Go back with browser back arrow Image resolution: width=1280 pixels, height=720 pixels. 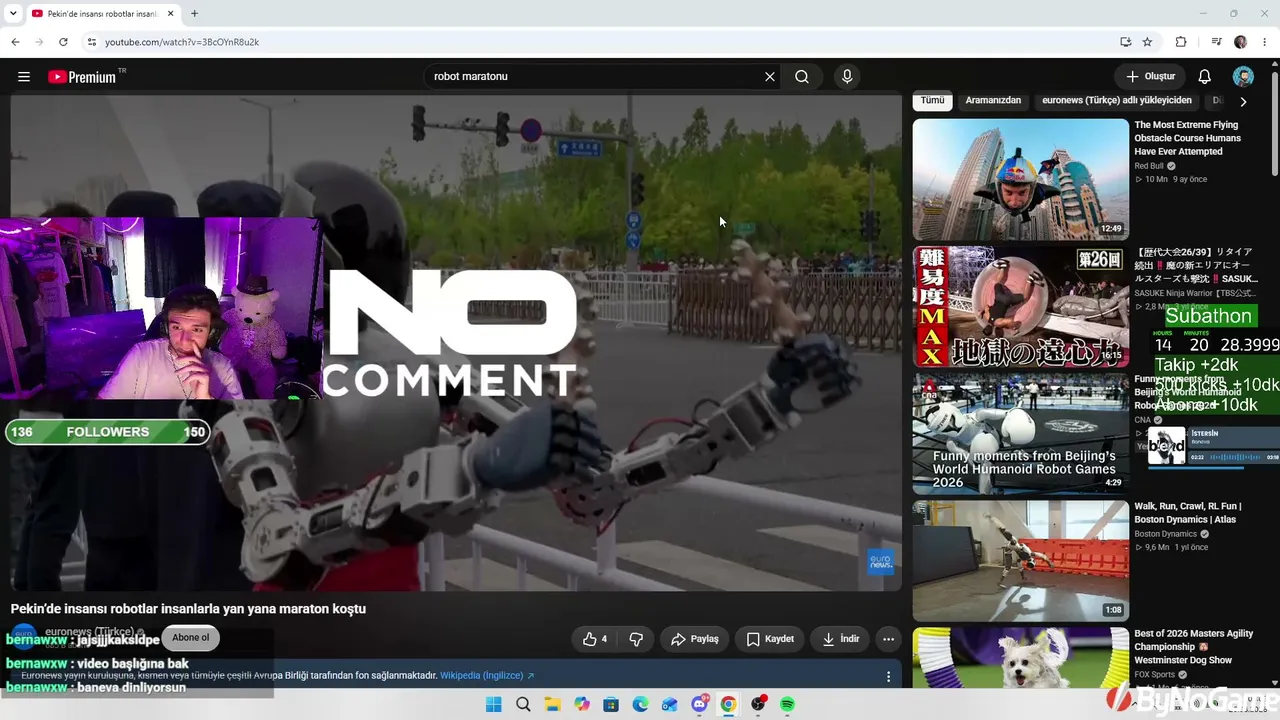pyautogui.click(x=15, y=42)
